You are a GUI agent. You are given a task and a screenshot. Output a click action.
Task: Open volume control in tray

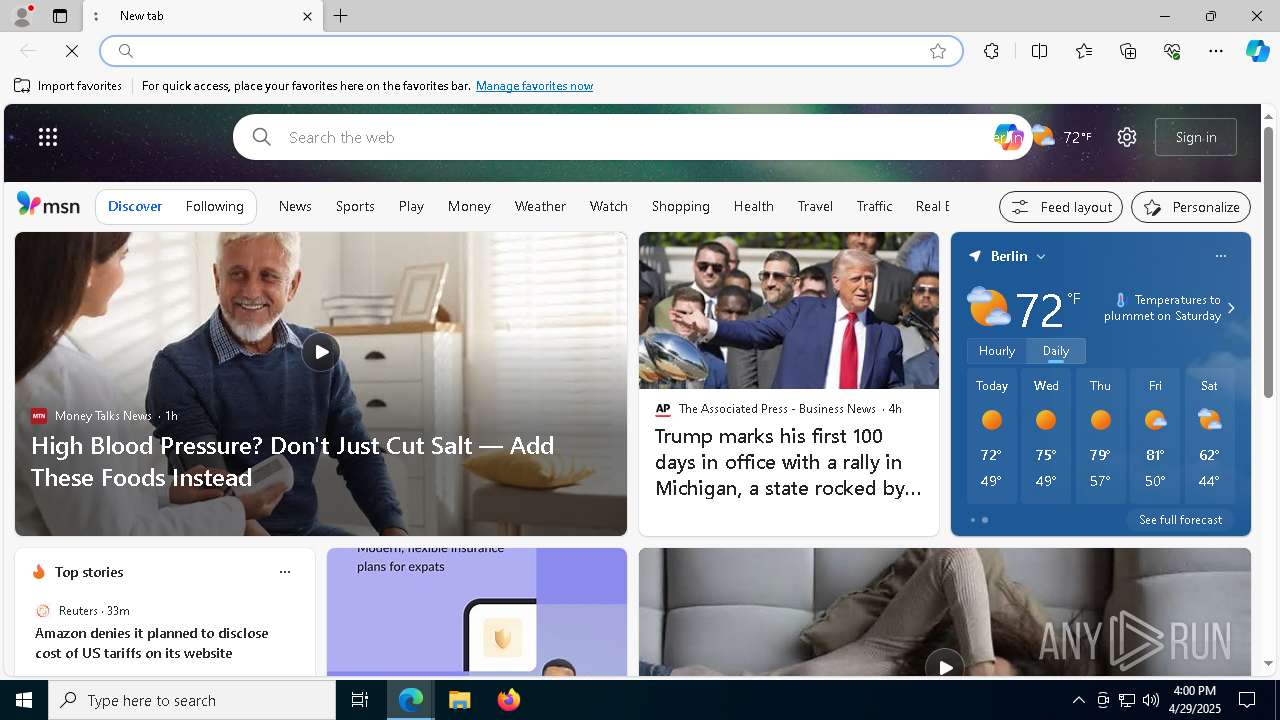(x=1151, y=700)
